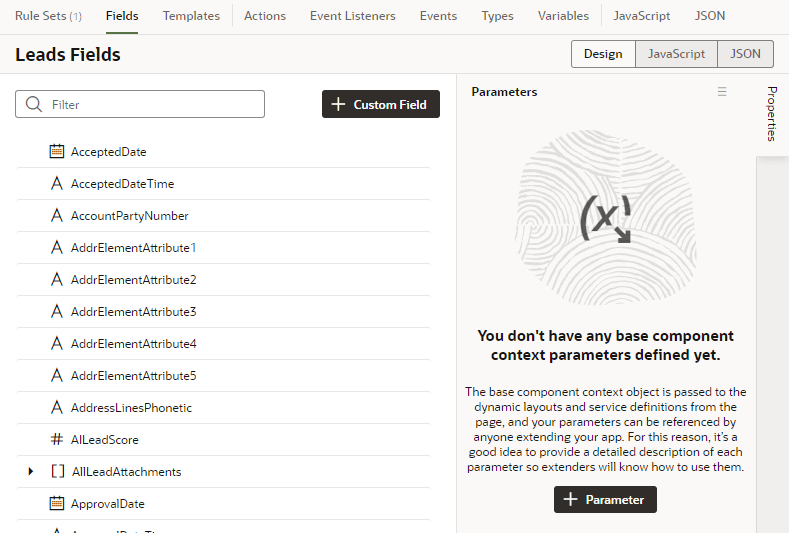Select the AllLeadAttachments field
This screenshot has height=533, width=789.
[x=223, y=472]
